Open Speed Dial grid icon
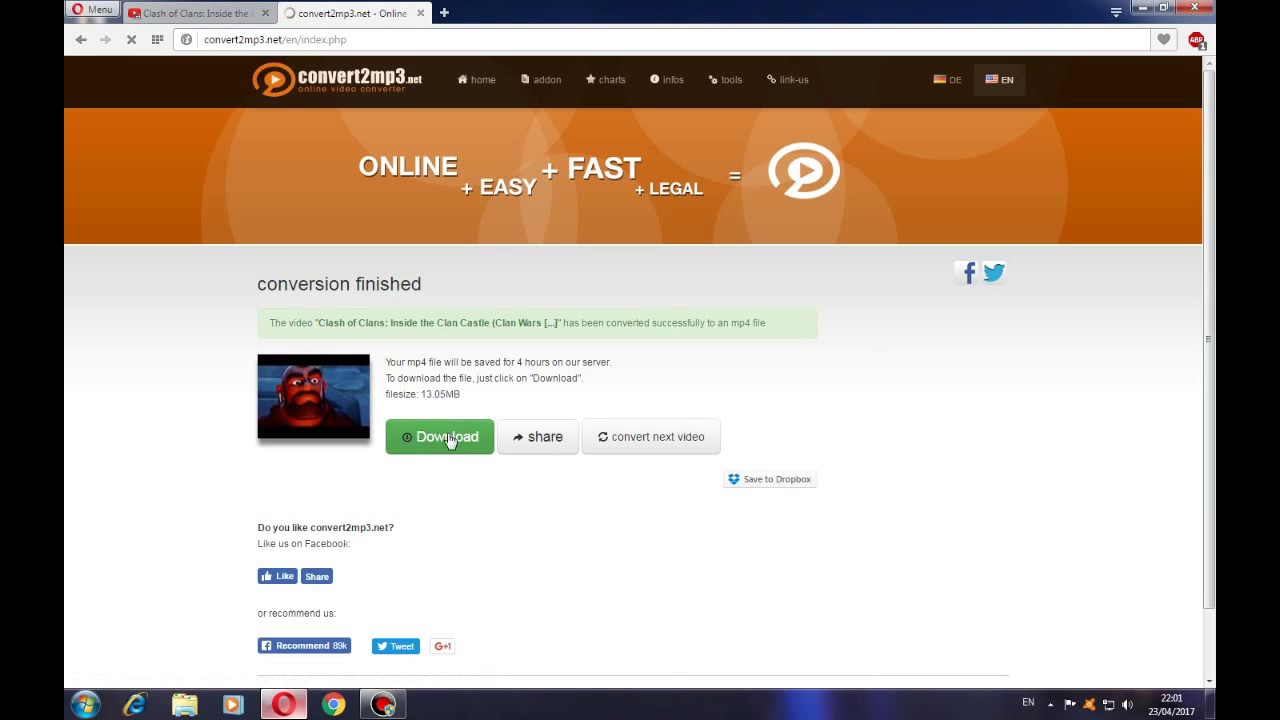1280x720 pixels. tap(157, 39)
